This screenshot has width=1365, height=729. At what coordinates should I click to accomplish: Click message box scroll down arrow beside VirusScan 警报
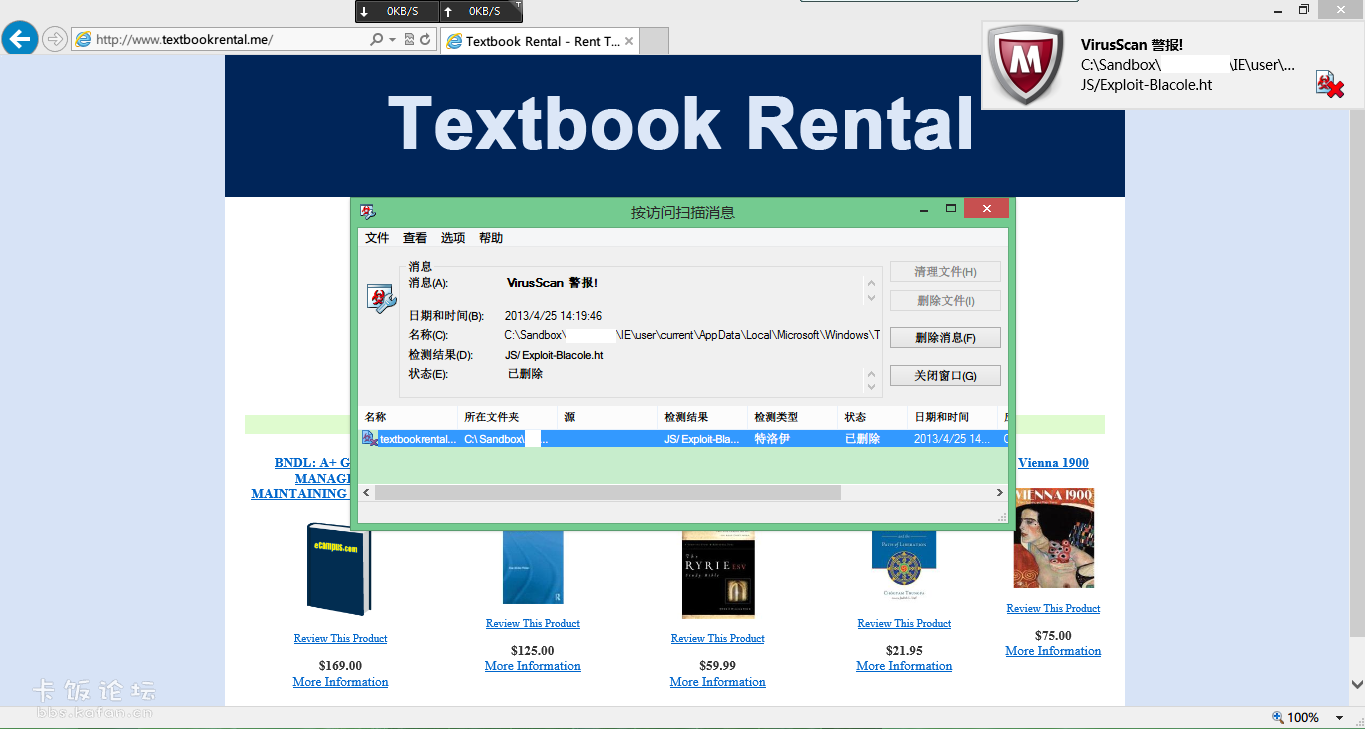coord(871,298)
